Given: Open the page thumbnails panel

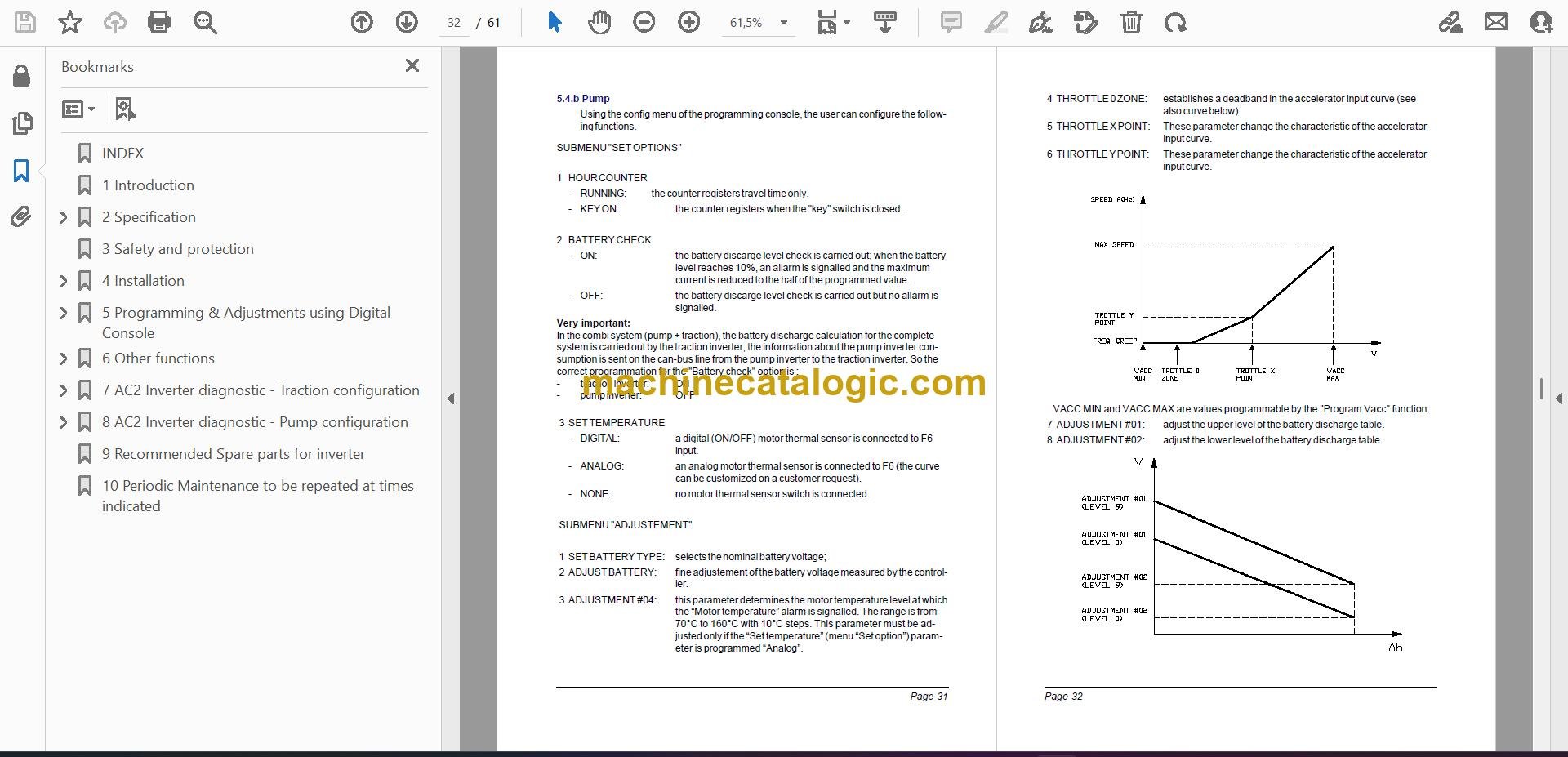Looking at the screenshot, I should coord(22,123).
